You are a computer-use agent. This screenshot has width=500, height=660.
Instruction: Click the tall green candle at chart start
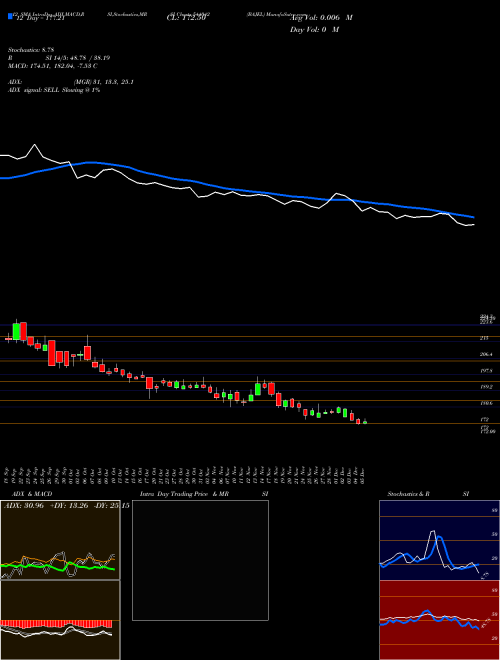[16, 331]
